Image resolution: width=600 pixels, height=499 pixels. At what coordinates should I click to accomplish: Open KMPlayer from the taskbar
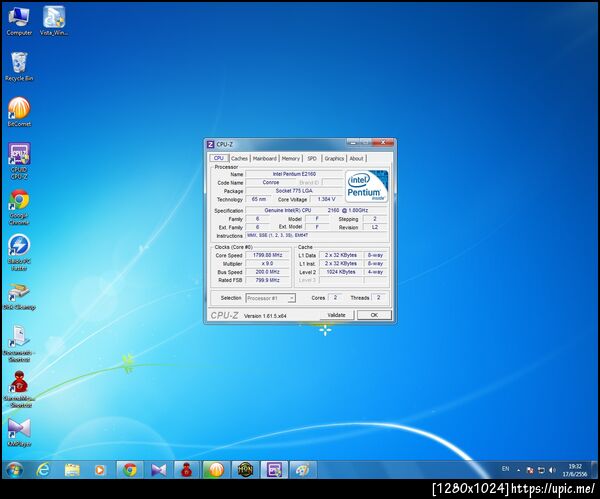[158, 470]
